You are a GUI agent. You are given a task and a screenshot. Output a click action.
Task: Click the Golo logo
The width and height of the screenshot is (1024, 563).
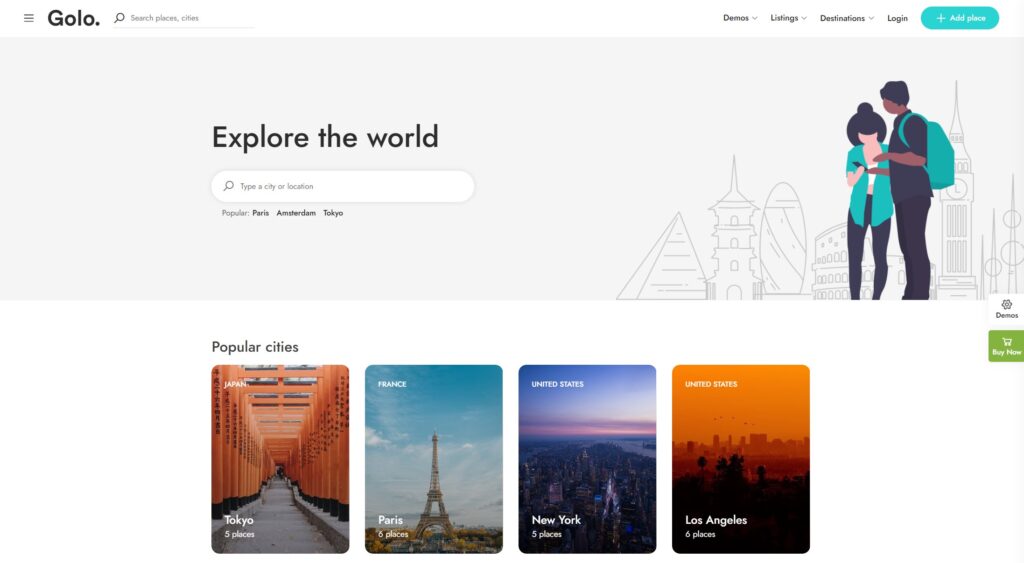coord(74,18)
